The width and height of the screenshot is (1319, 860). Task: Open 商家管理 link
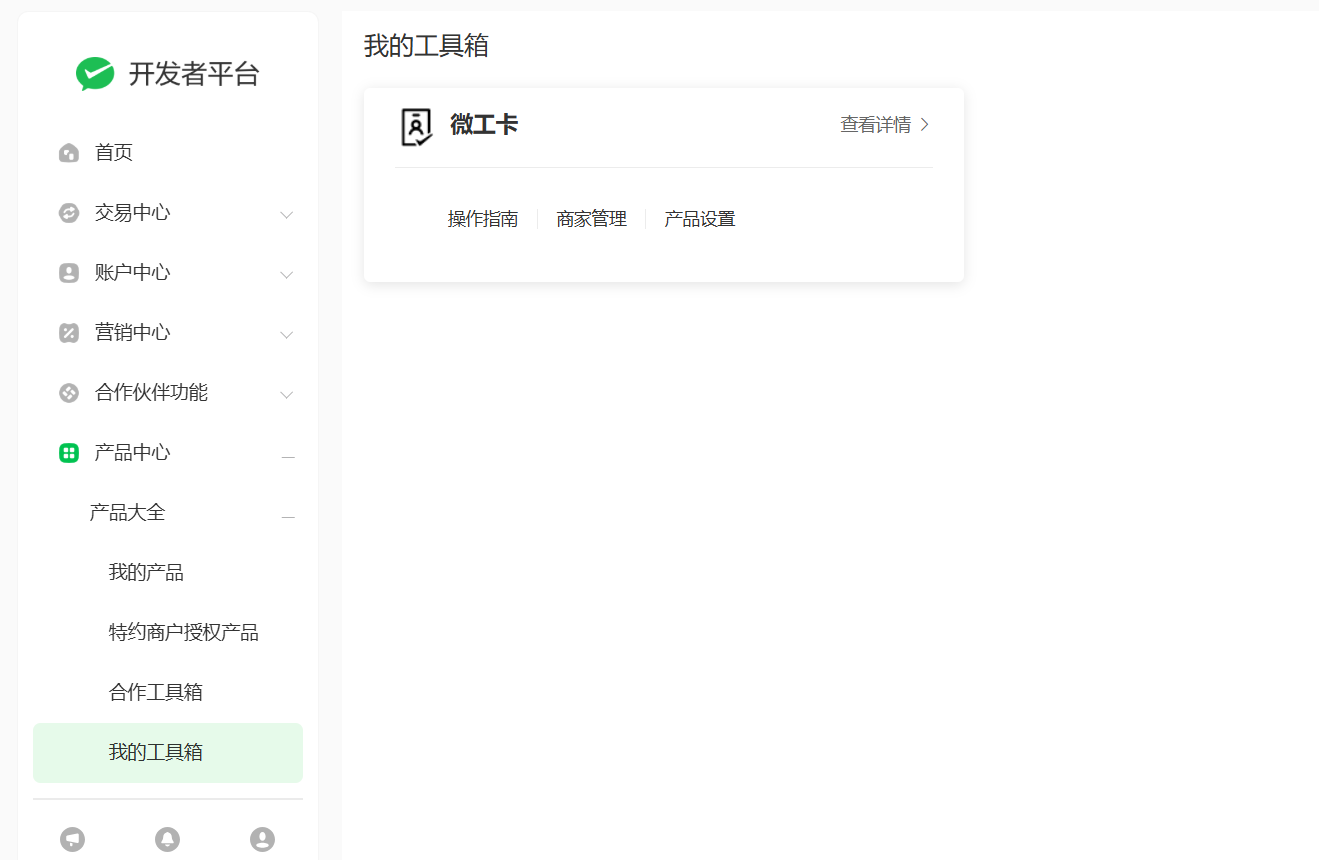[592, 219]
